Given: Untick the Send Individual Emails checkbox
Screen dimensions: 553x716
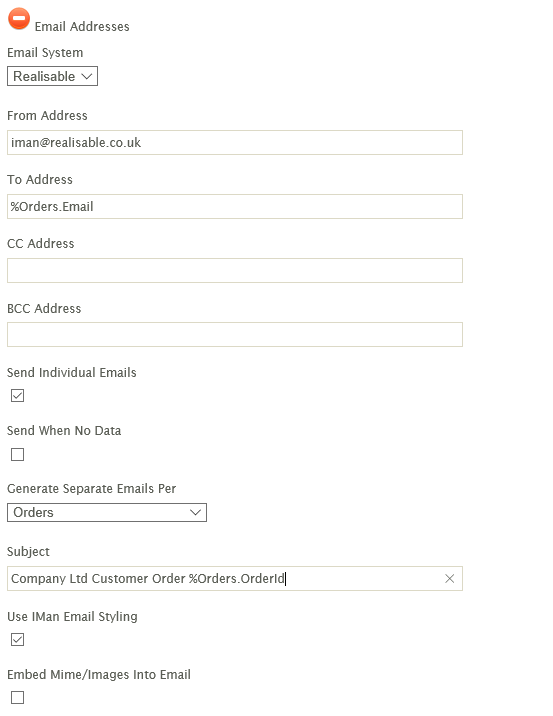Looking at the screenshot, I should coord(17,395).
